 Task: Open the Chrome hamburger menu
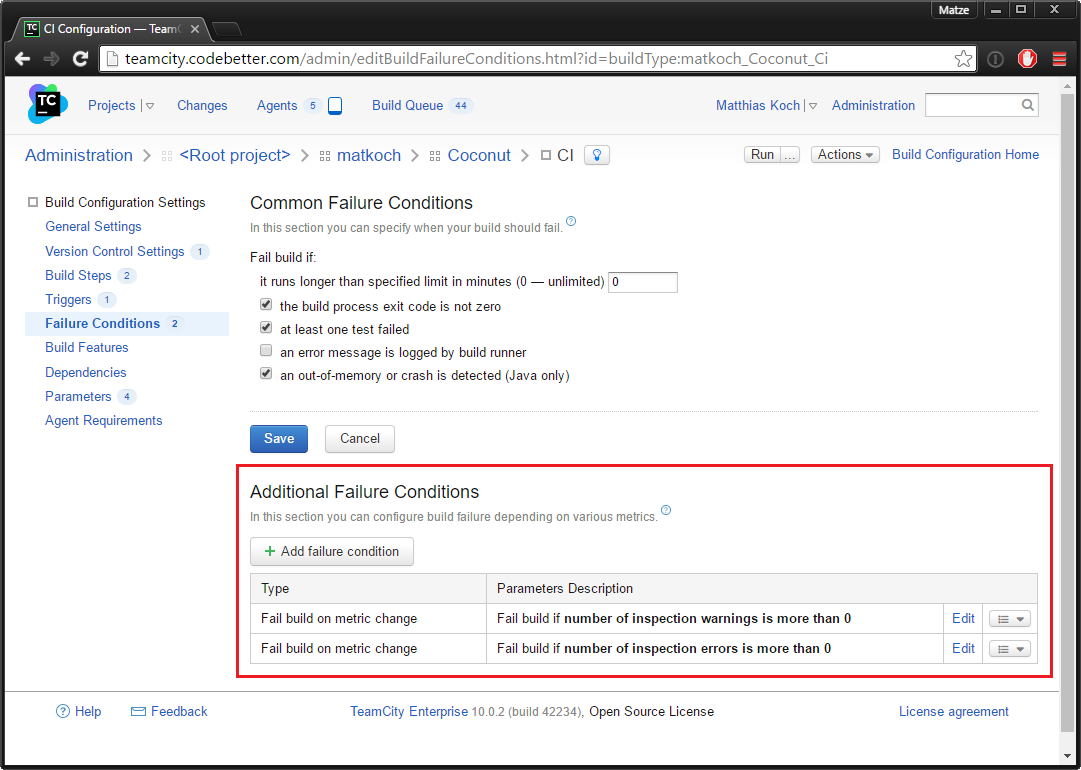click(x=1060, y=59)
